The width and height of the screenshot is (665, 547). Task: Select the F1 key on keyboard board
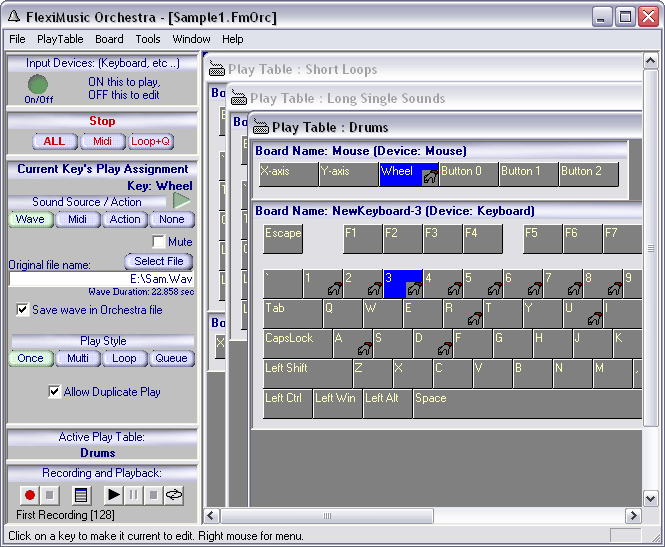pyautogui.click(x=363, y=239)
